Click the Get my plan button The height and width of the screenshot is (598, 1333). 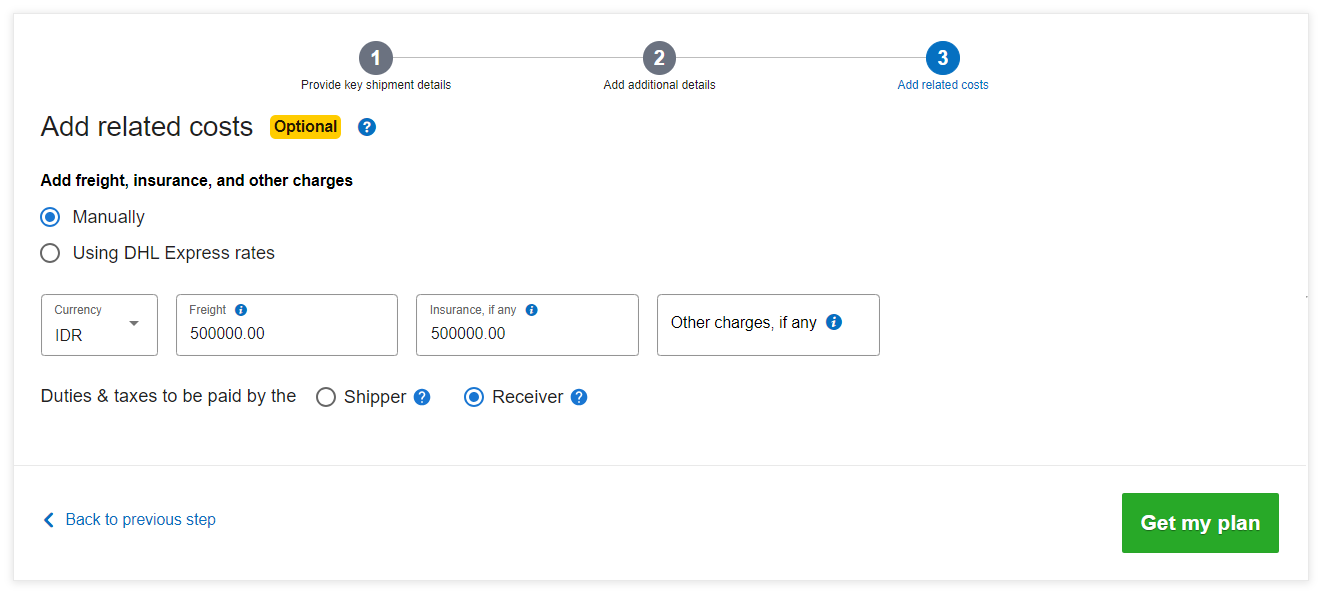tap(1200, 523)
